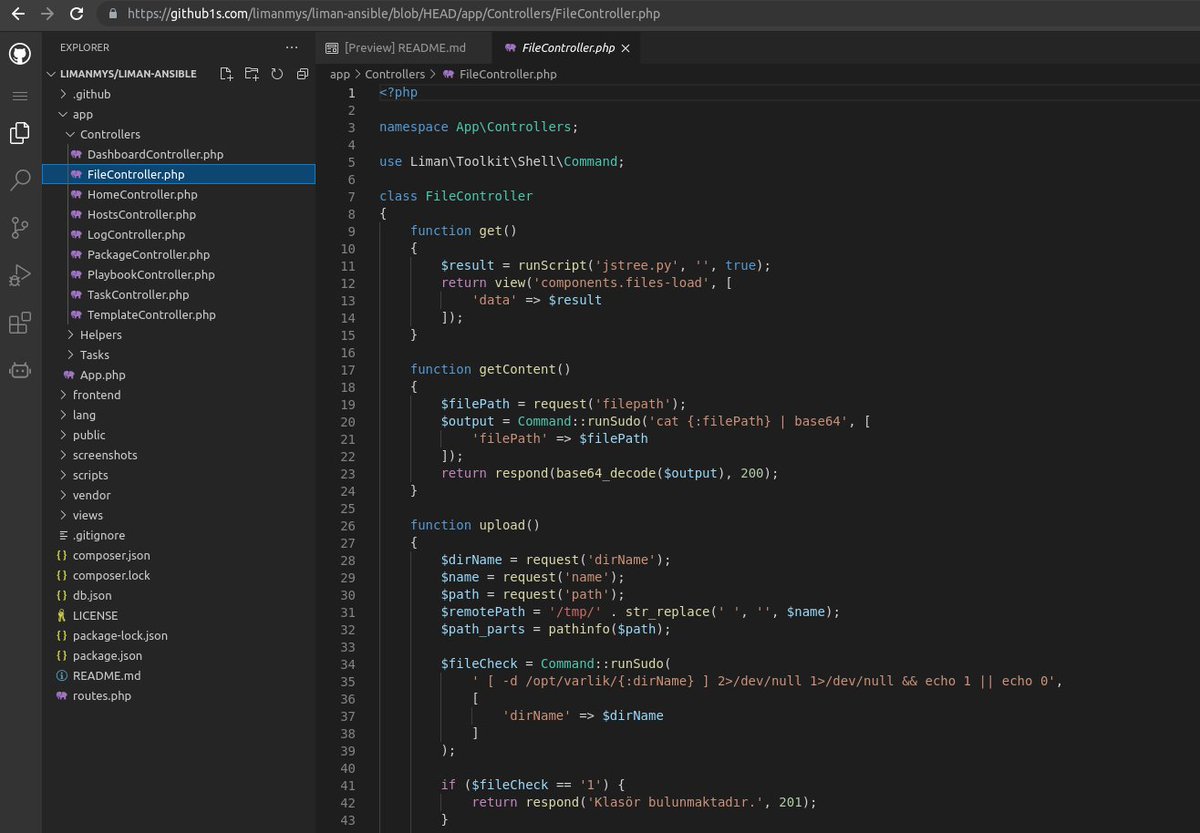1200x833 pixels.
Task: Reload the browser page
Action: point(77,15)
